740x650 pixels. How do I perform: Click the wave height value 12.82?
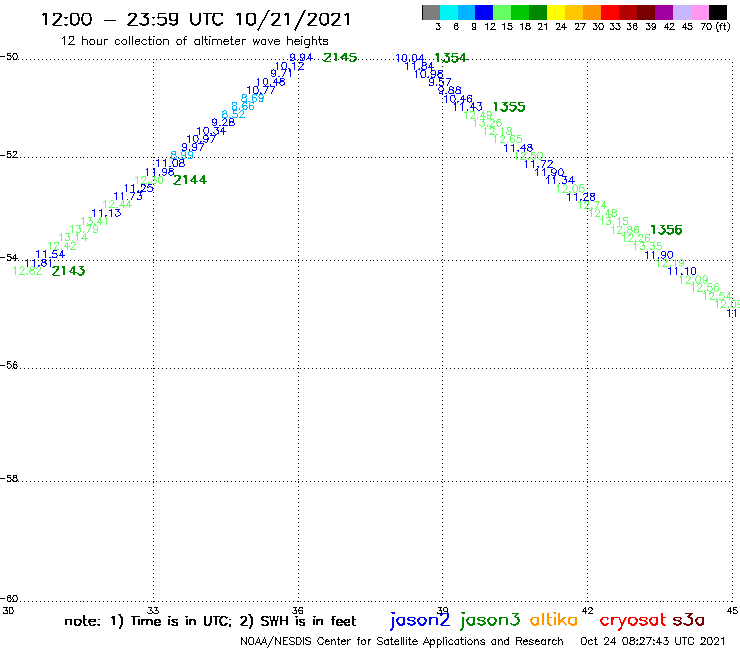click(x=27, y=271)
